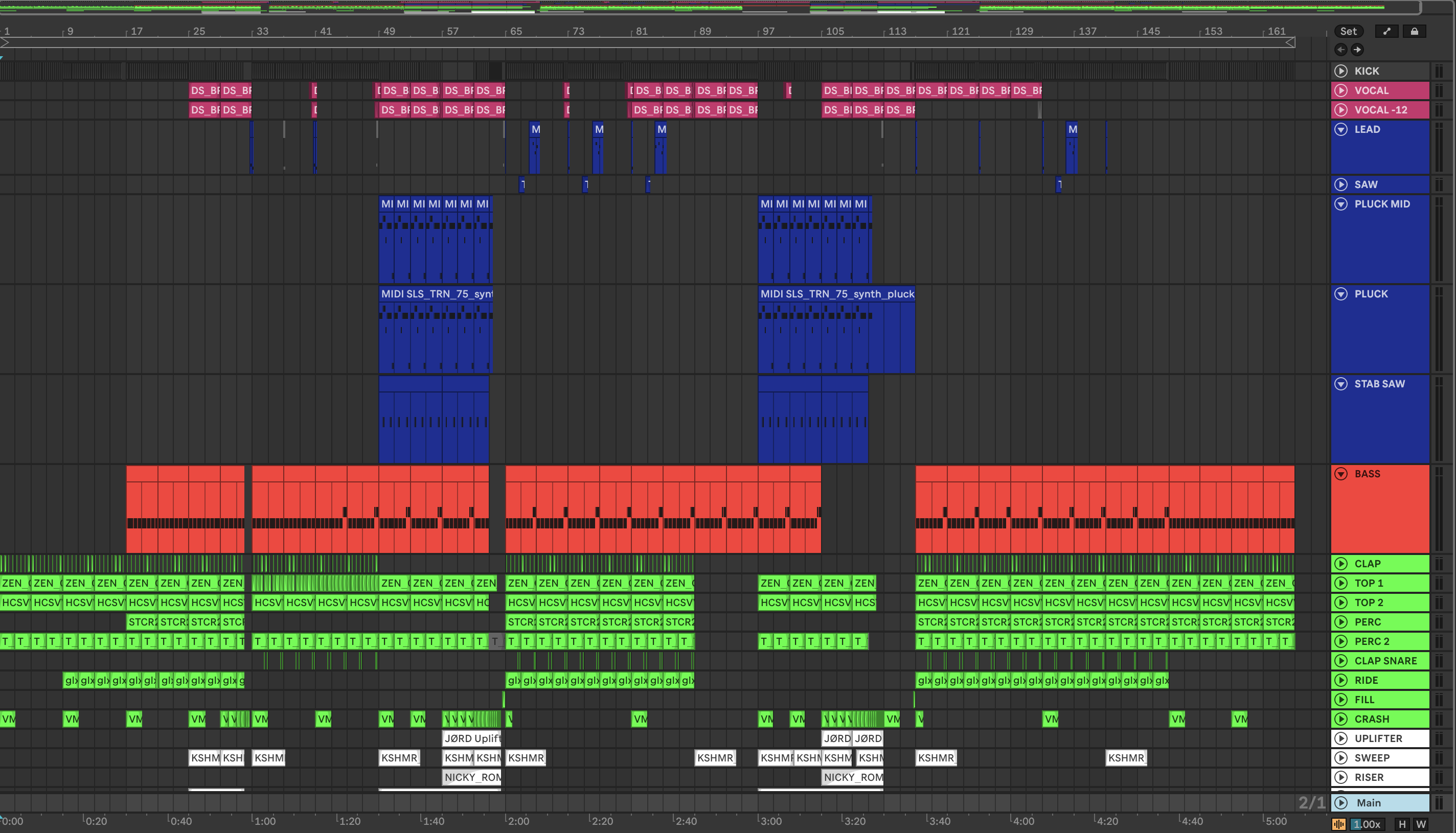
Task: Click the Lock Envelopes padlock icon
Action: click(x=1414, y=32)
